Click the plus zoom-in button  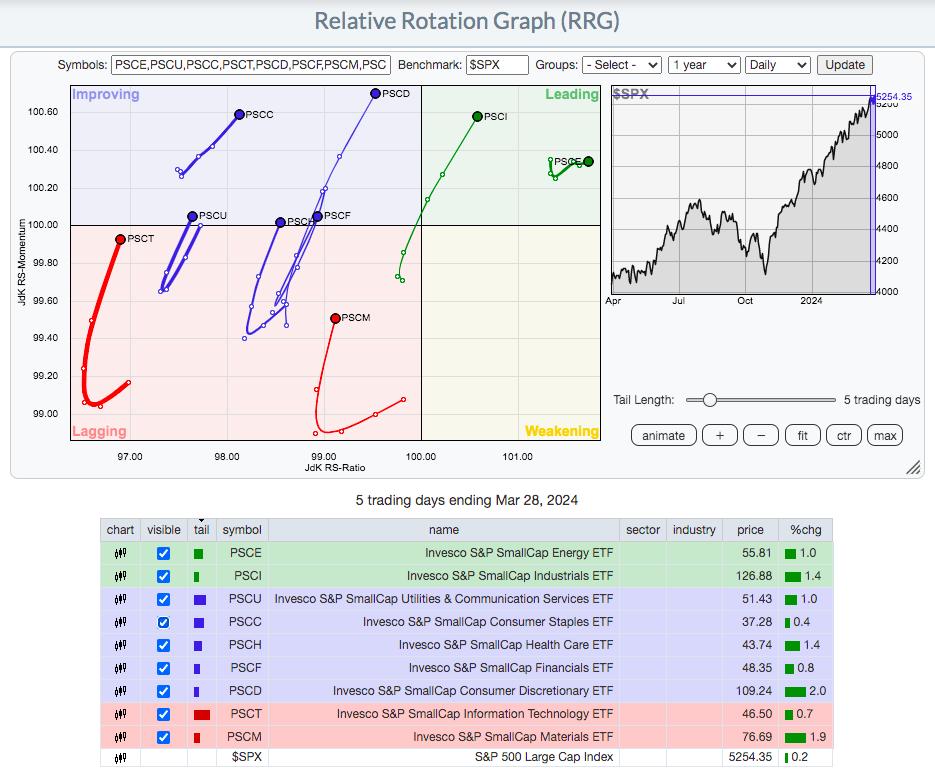pyautogui.click(x=719, y=435)
